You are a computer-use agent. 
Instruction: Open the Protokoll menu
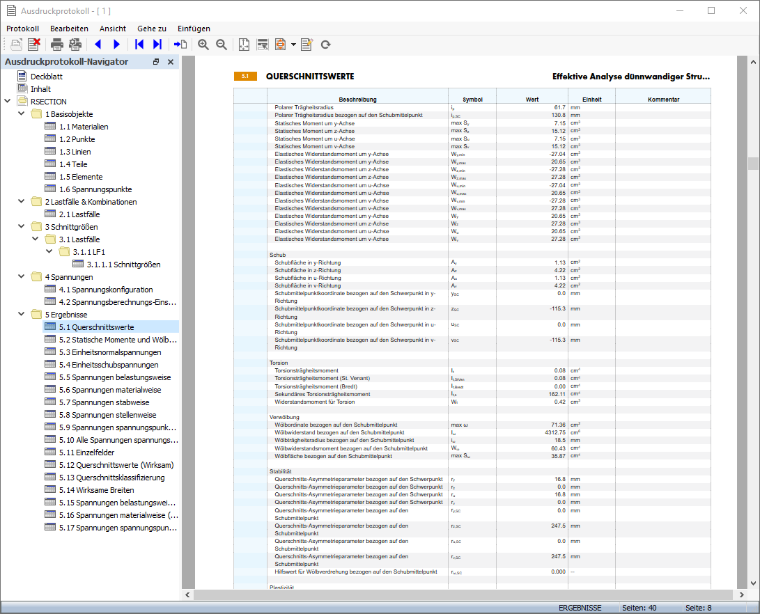[23, 29]
